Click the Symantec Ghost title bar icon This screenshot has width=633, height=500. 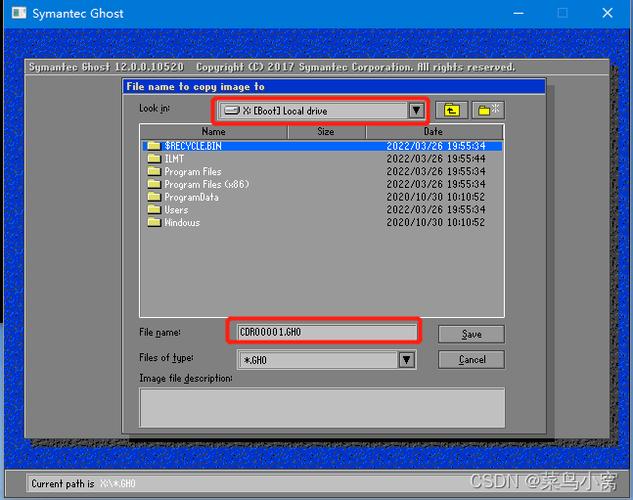19,13
